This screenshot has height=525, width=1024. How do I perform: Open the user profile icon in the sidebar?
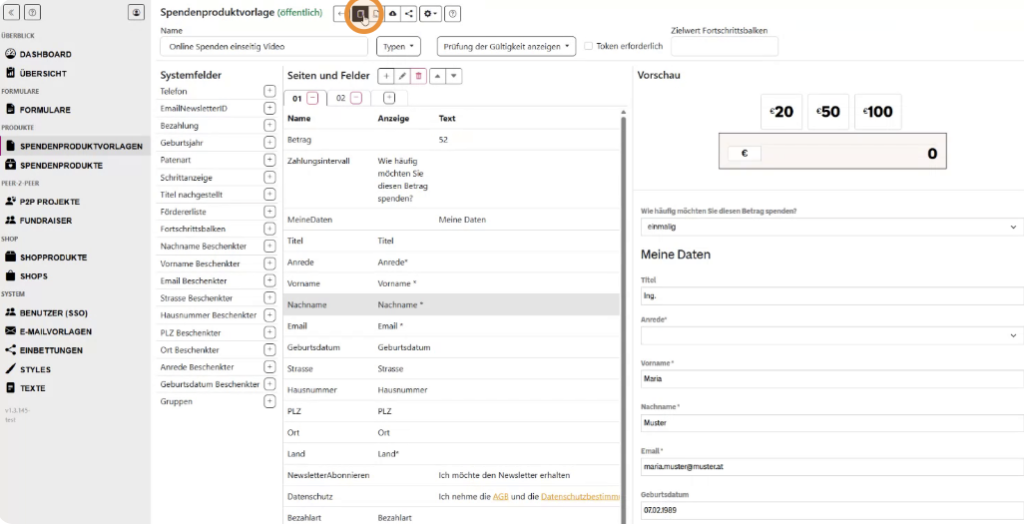136,12
